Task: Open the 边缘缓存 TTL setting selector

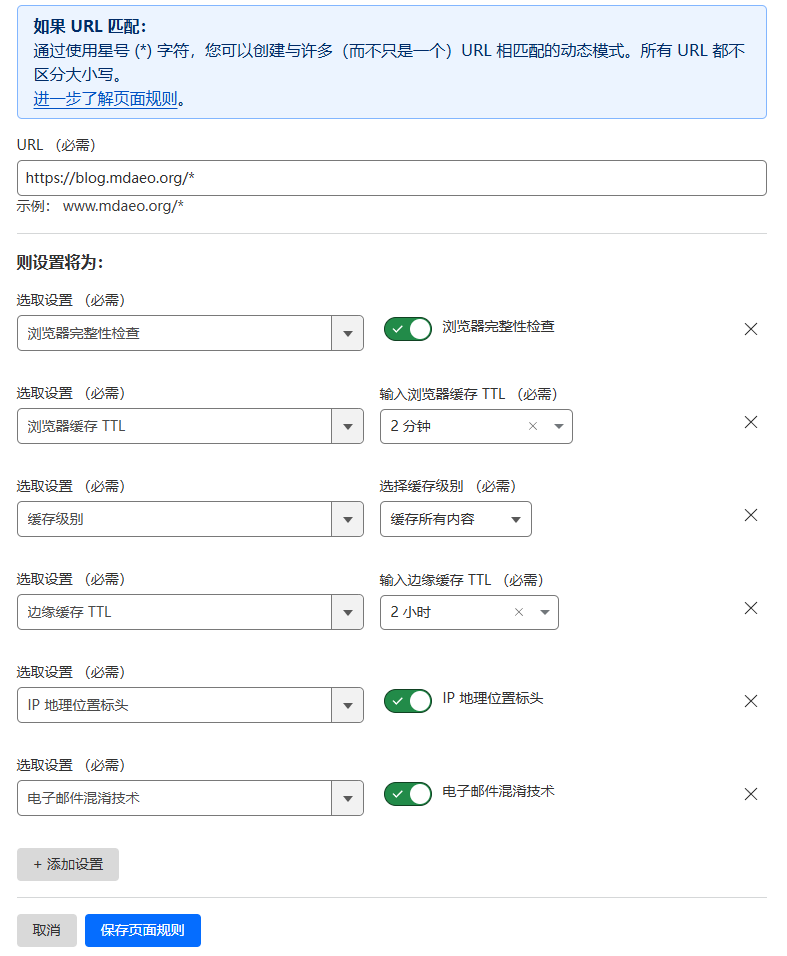Action: click(x=190, y=612)
